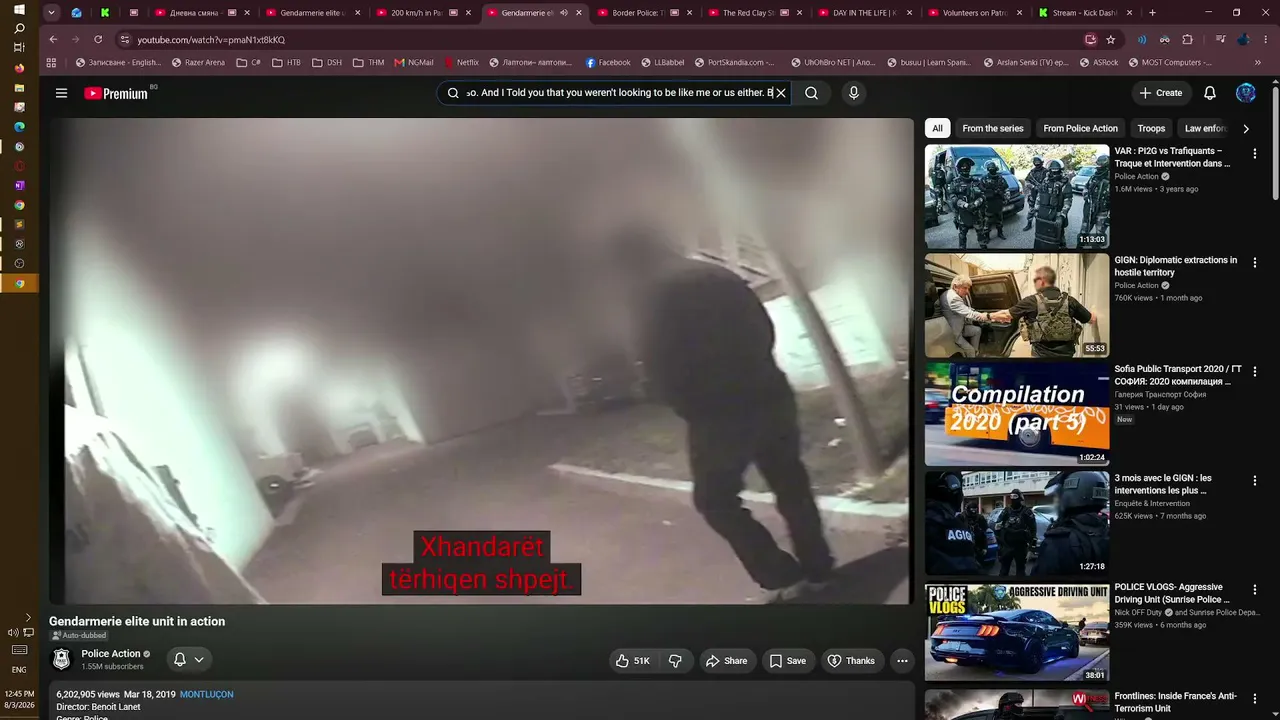Open subscription notification bell dropdown

pyautogui.click(x=189, y=660)
